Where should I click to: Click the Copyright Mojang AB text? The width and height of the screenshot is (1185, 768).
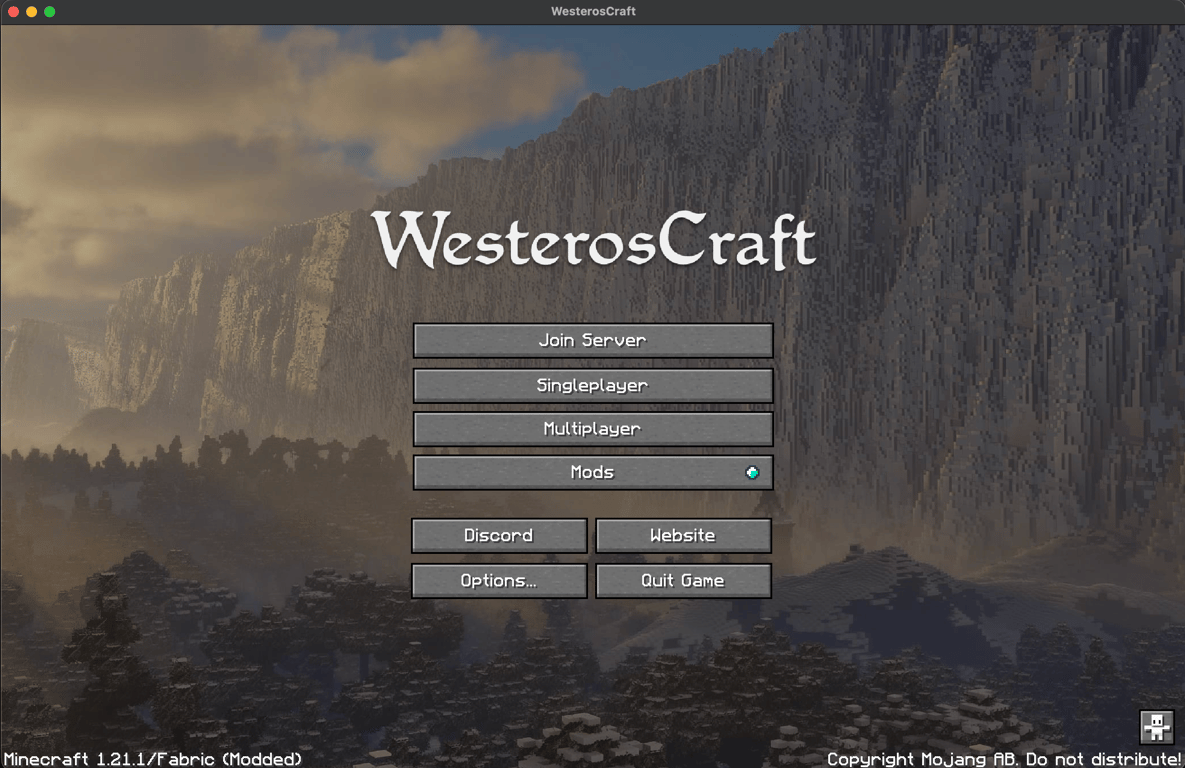1004,759
